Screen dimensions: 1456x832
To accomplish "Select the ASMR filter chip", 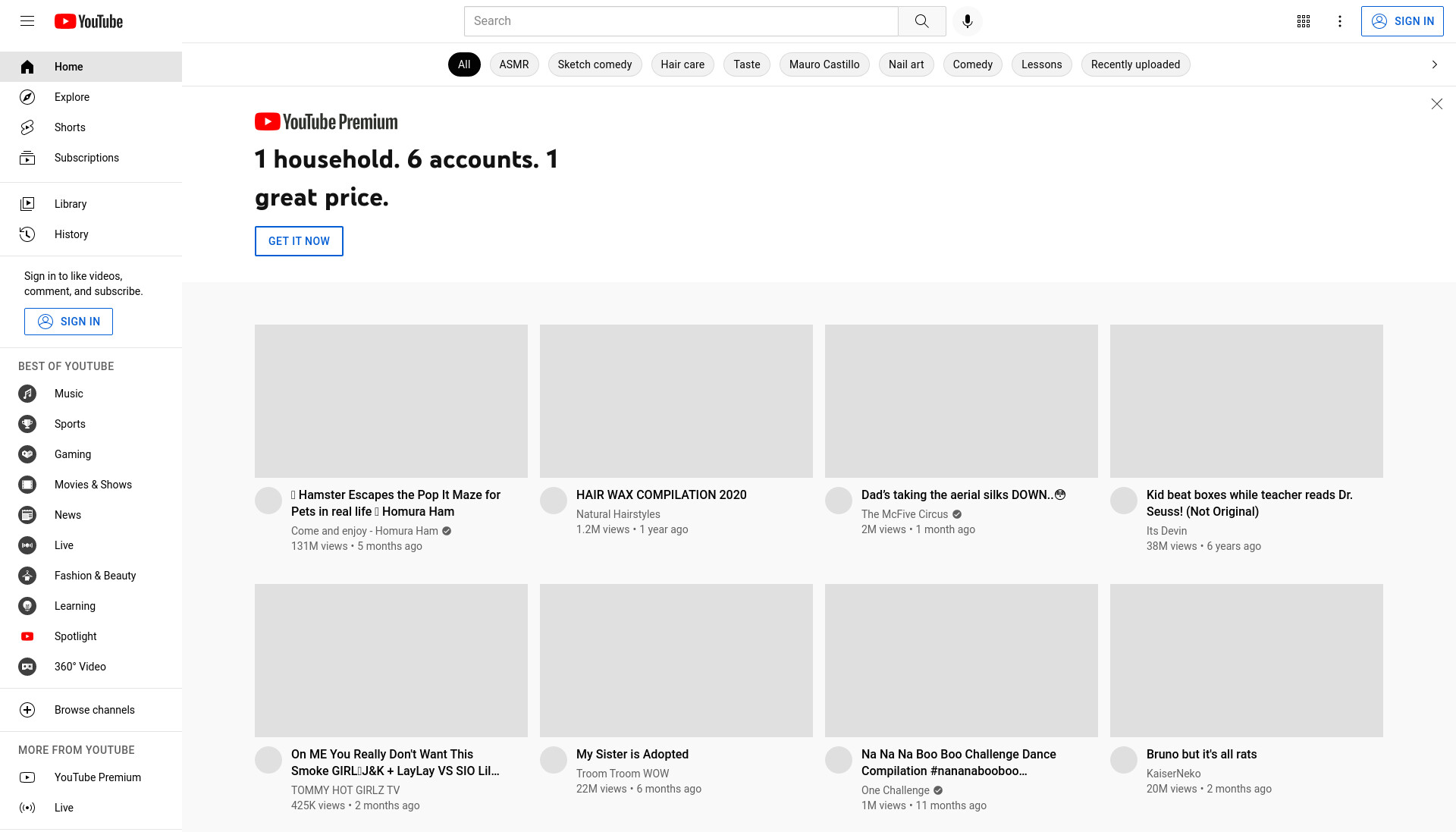I will [x=514, y=64].
